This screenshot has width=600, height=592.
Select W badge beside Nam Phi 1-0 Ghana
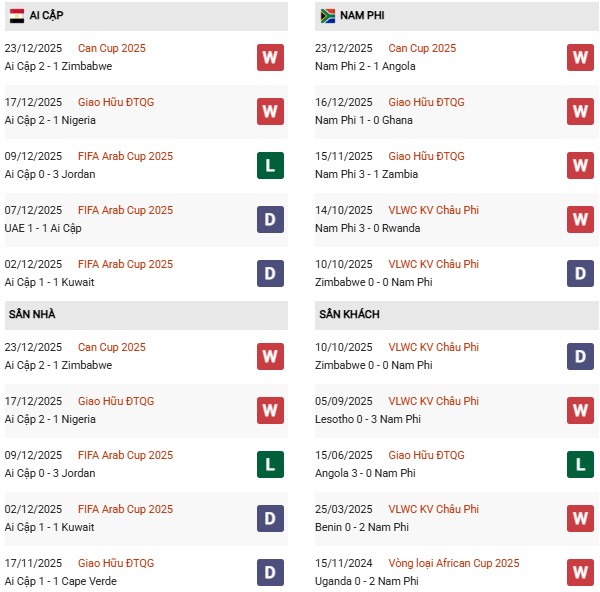(x=580, y=111)
